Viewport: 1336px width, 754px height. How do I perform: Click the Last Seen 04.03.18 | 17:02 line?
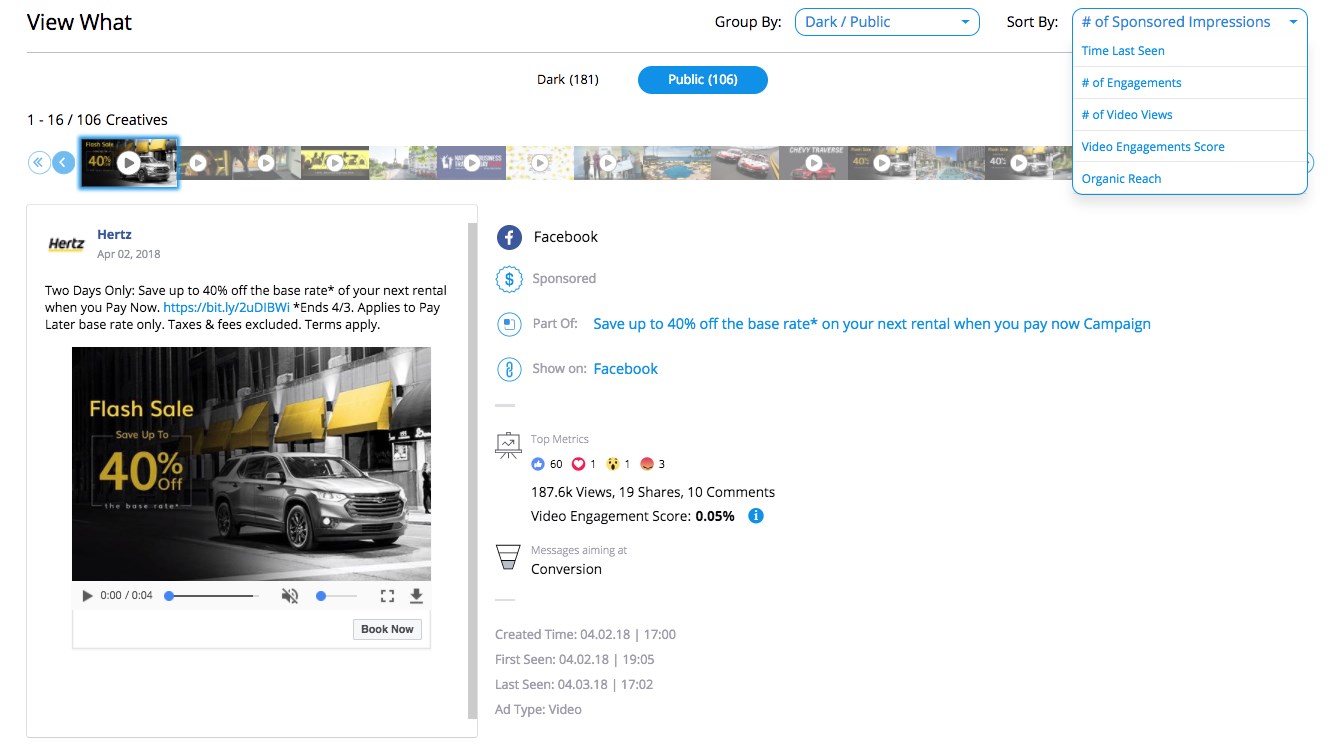click(x=574, y=684)
